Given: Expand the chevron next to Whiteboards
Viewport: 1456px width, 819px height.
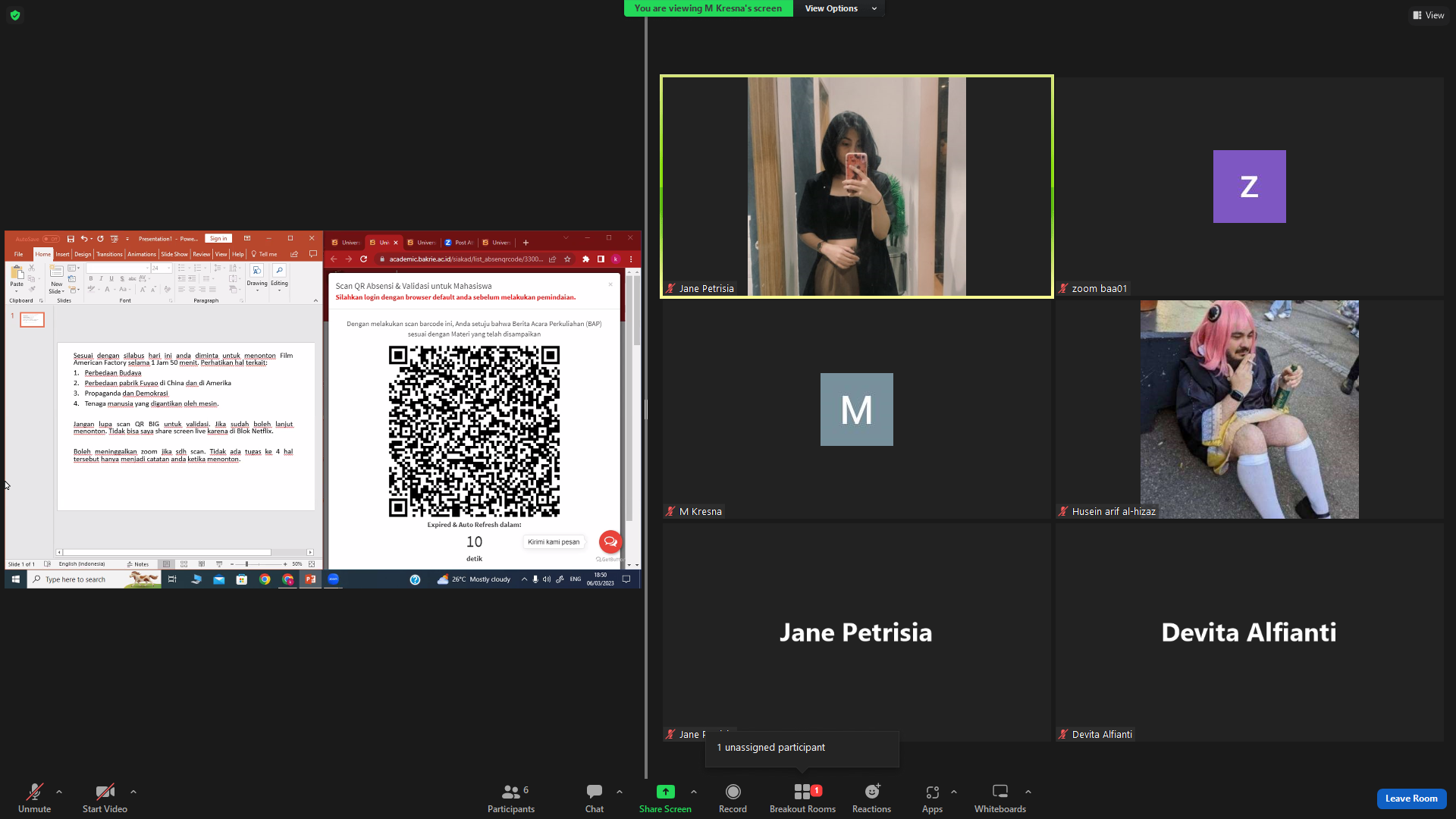Looking at the screenshot, I should click(x=1028, y=792).
